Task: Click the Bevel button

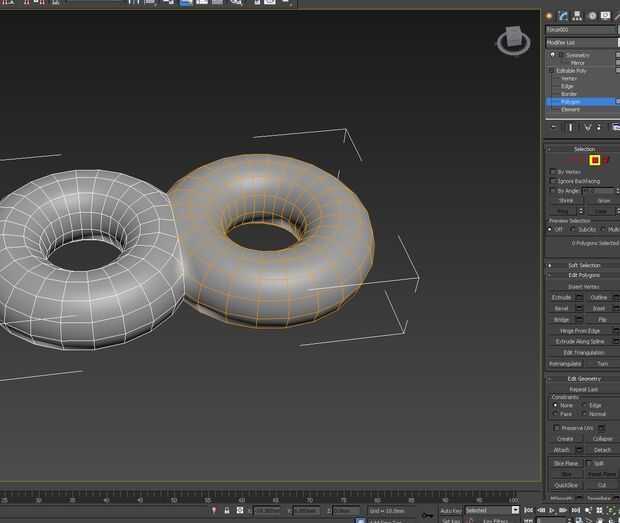Action: [x=561, y=308]
